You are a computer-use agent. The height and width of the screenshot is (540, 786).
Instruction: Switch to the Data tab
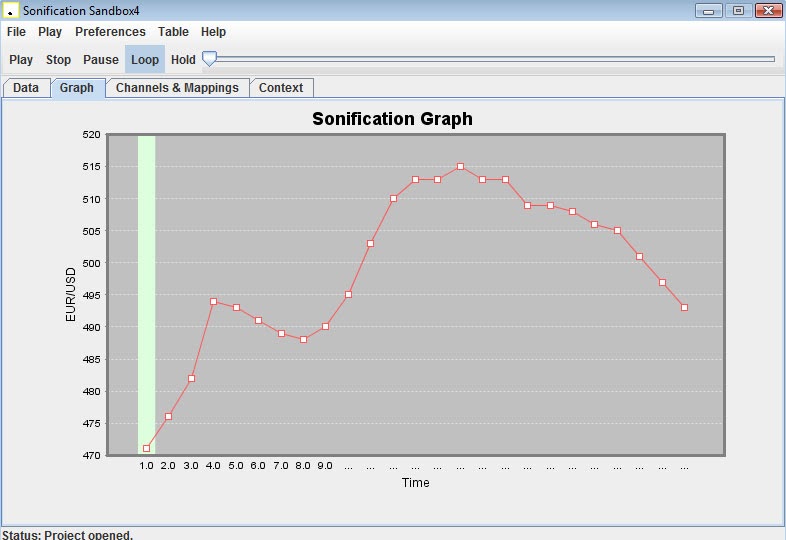(x=26, y=88)
